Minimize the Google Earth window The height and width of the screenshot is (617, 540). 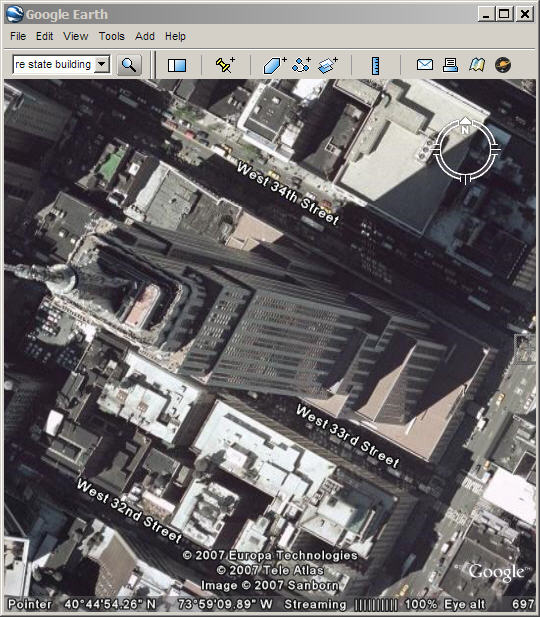point(486,15)
